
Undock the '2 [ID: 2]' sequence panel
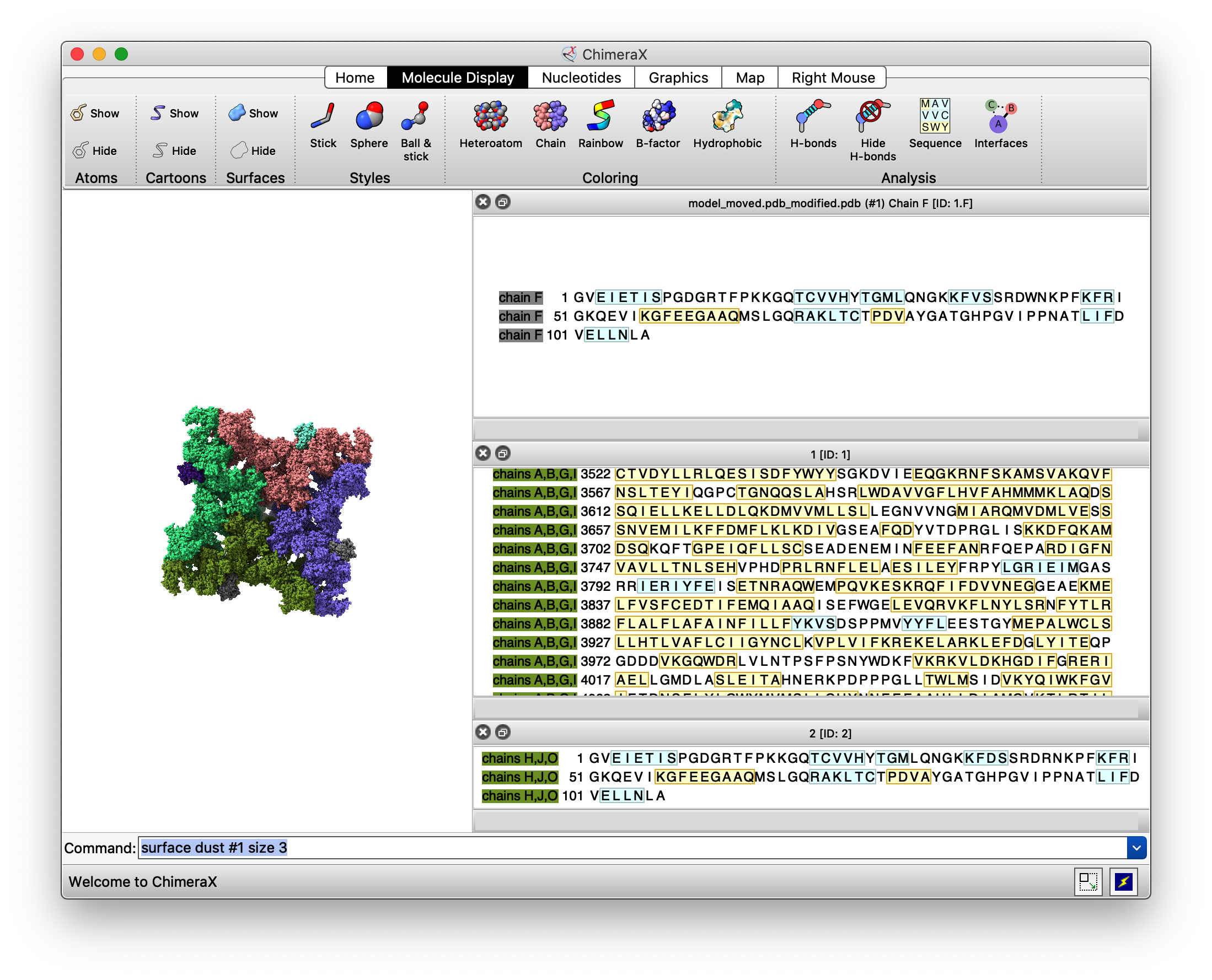[x=503, y=732]
